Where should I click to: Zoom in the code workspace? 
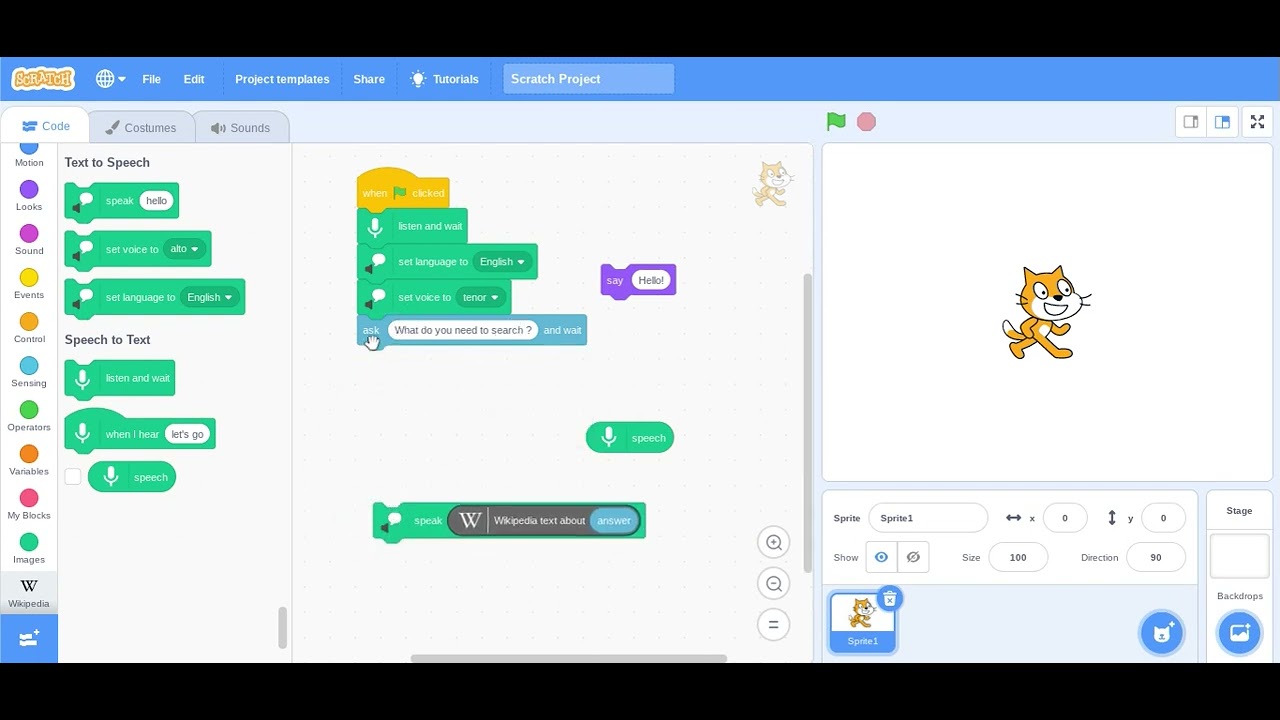point(773,542)
